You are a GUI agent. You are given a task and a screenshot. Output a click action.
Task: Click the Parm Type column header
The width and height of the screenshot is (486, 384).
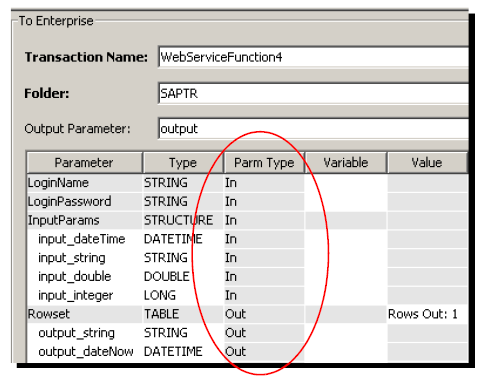point(264,163)
